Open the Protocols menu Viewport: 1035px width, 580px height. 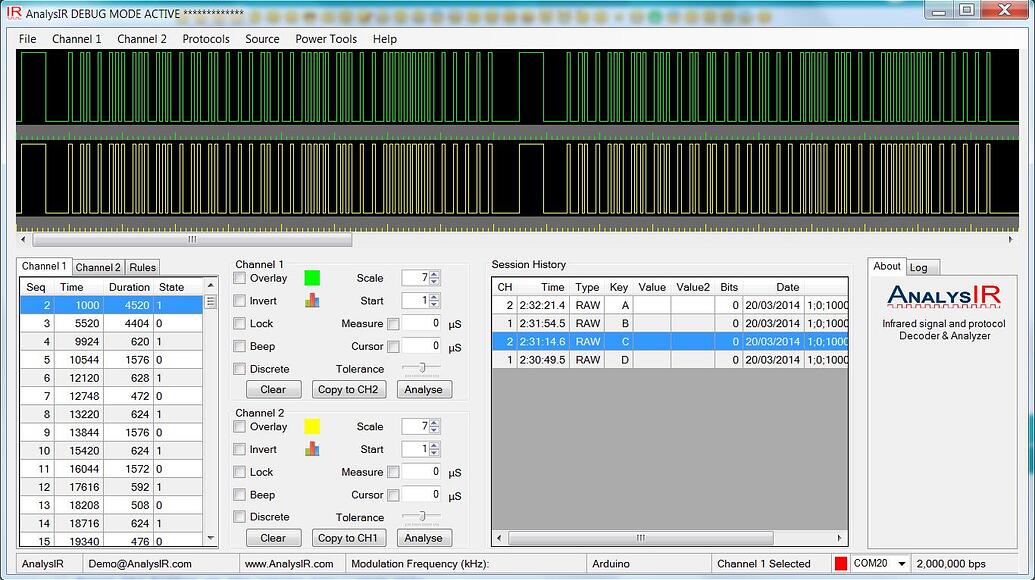(x=206, y=39)
